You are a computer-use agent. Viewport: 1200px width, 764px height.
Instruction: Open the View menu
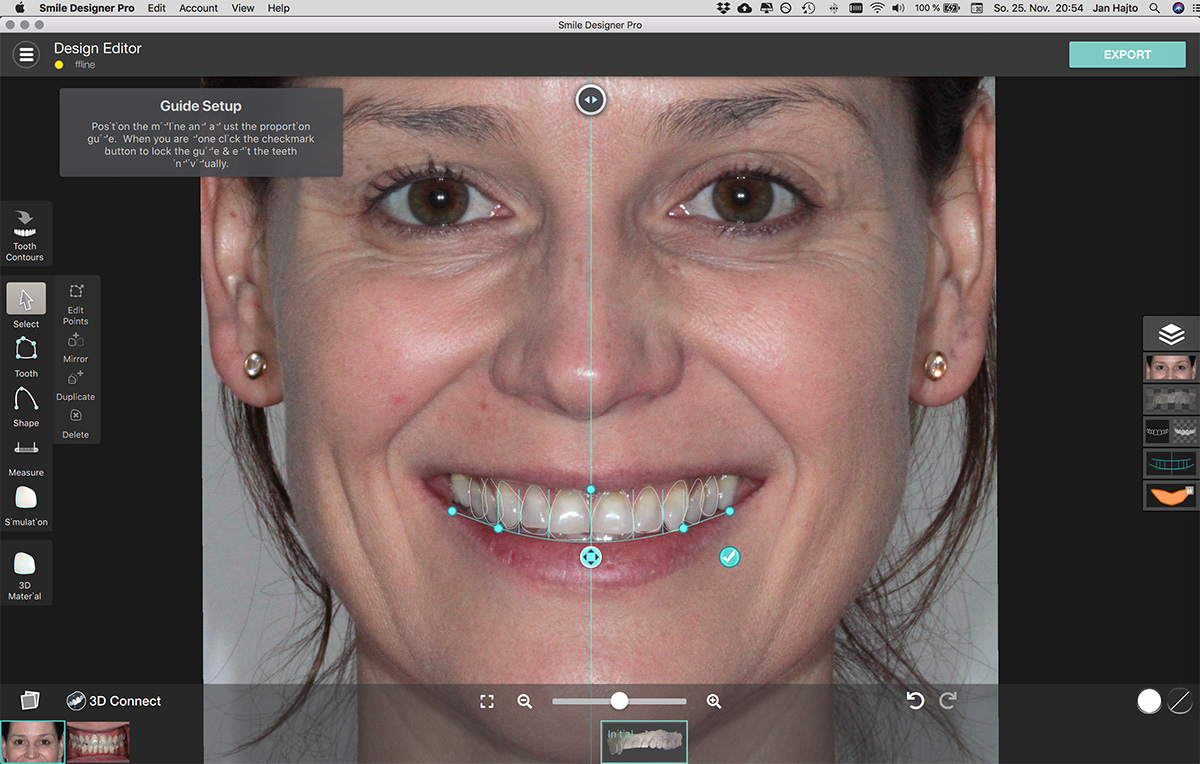[x=242, y=8]
